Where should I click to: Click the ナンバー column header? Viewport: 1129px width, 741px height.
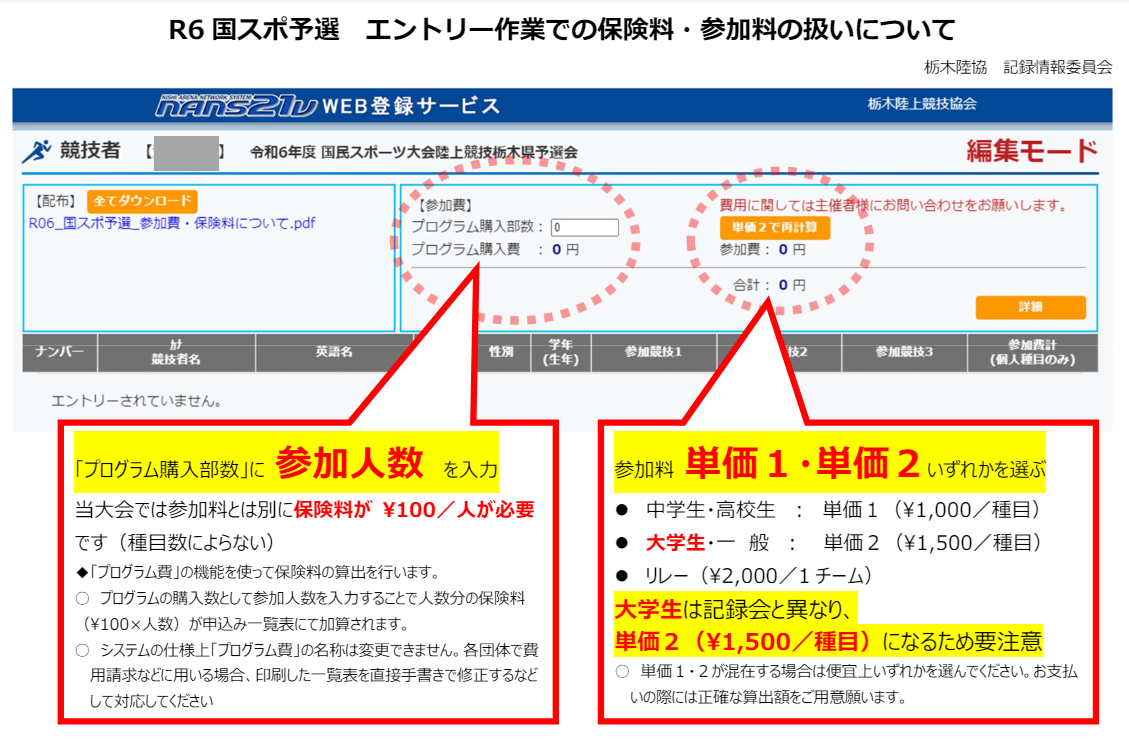click(x=60, y=351)
